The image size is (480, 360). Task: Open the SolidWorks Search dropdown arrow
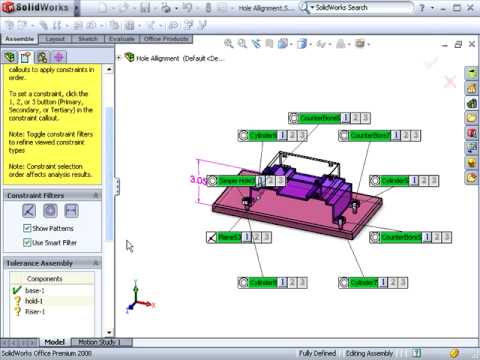click(312, 7)
